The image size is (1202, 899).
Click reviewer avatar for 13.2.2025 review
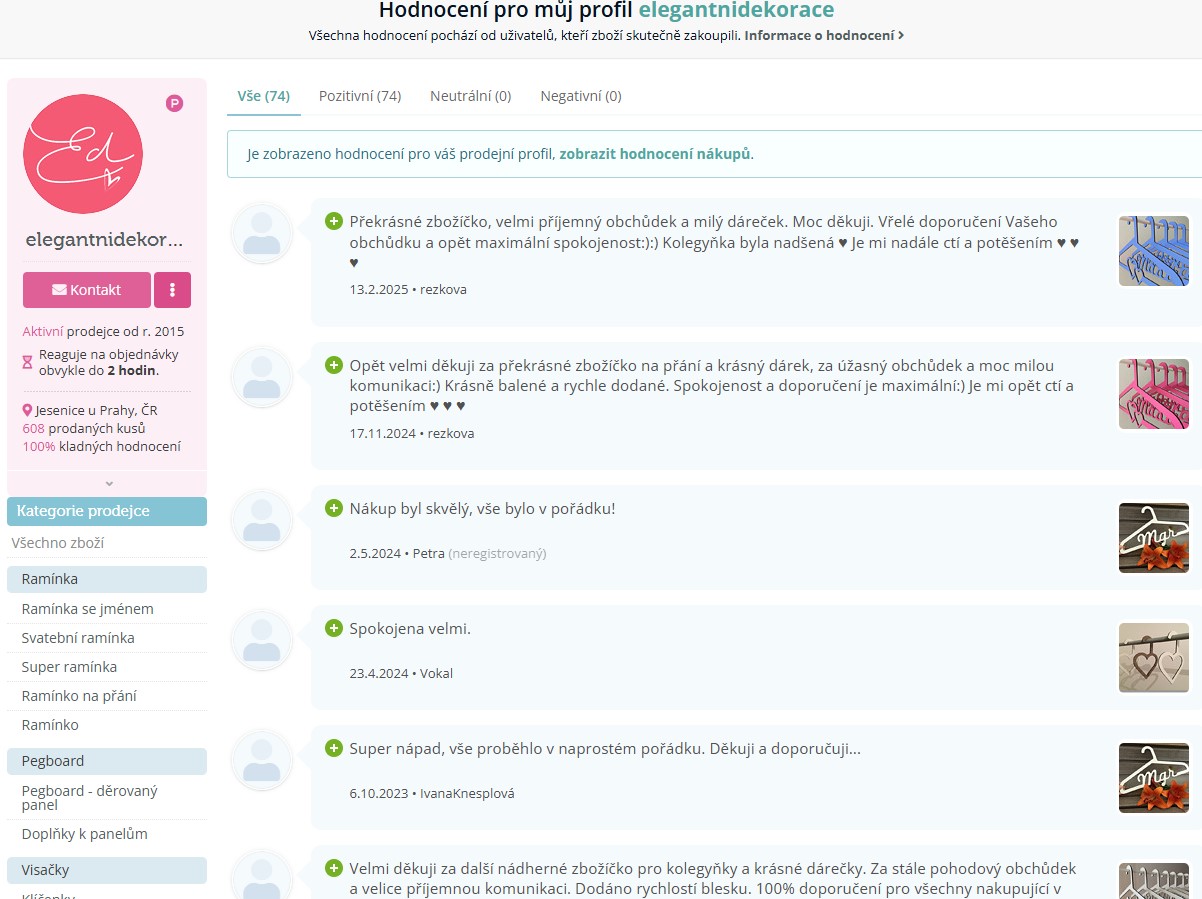[x=262, y=234]
